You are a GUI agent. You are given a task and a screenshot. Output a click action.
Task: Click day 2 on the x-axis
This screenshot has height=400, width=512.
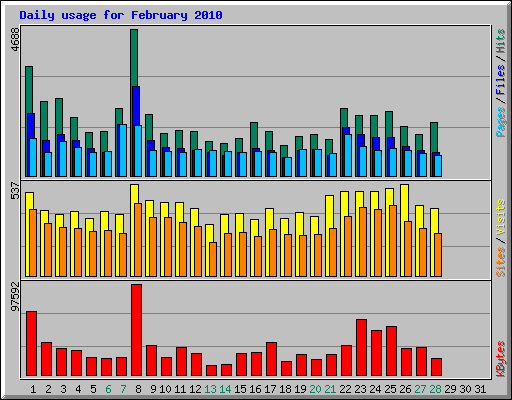[x=48, y=389]
